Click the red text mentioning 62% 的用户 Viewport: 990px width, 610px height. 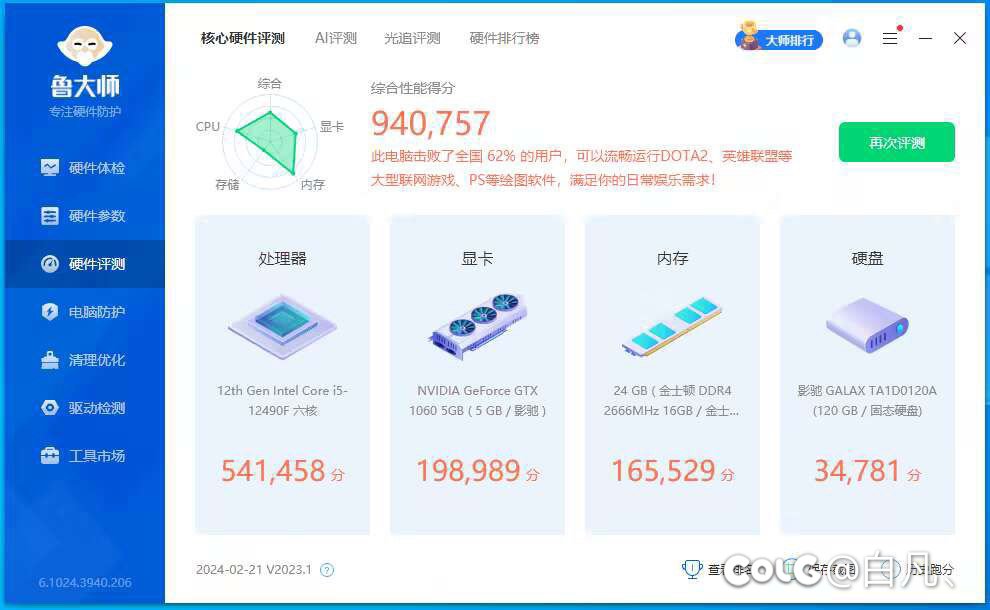coord(581,168)
